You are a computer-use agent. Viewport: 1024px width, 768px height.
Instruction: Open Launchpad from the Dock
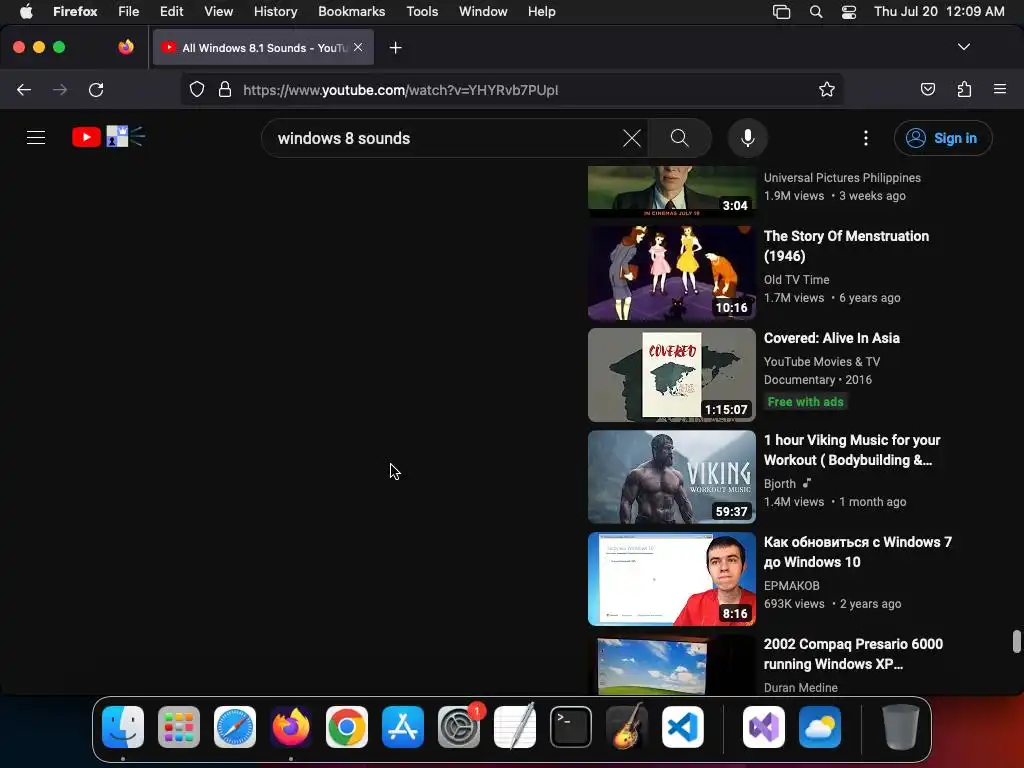tap(179, 727)
